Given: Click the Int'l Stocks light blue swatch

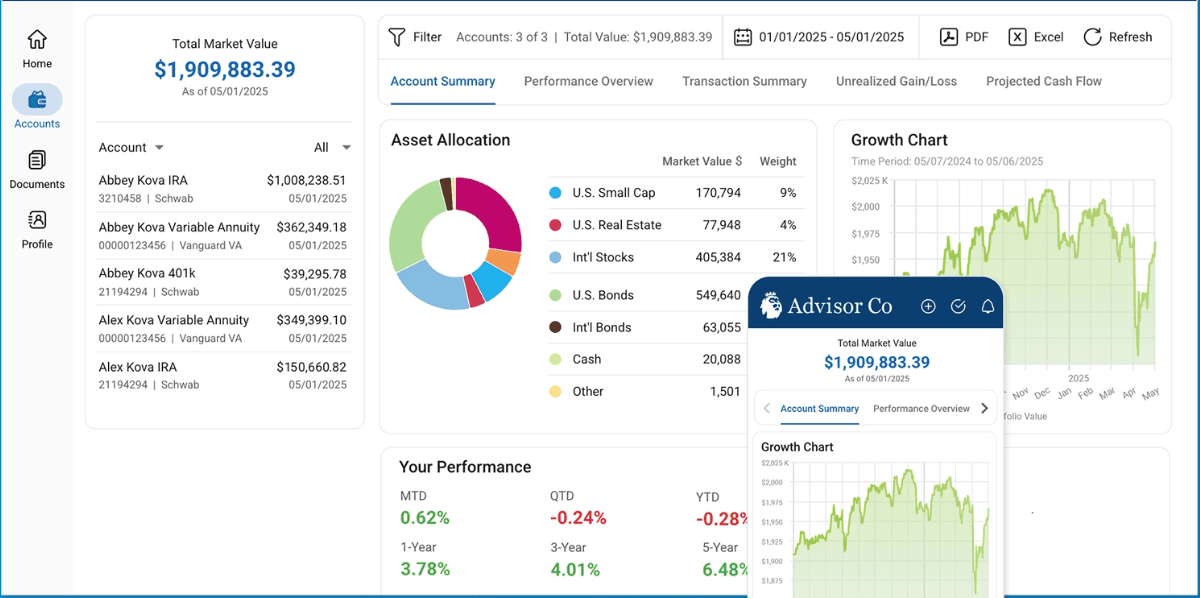Looking at the screenshot, I should tap(555, 257).
